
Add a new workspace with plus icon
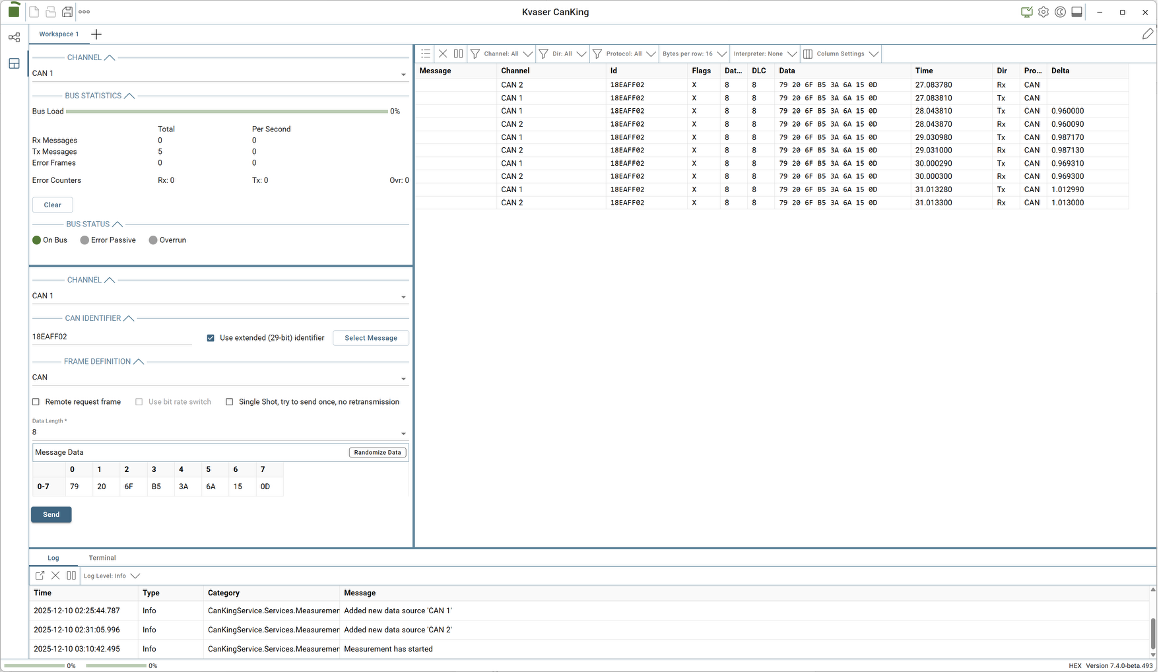pos(96,34)
